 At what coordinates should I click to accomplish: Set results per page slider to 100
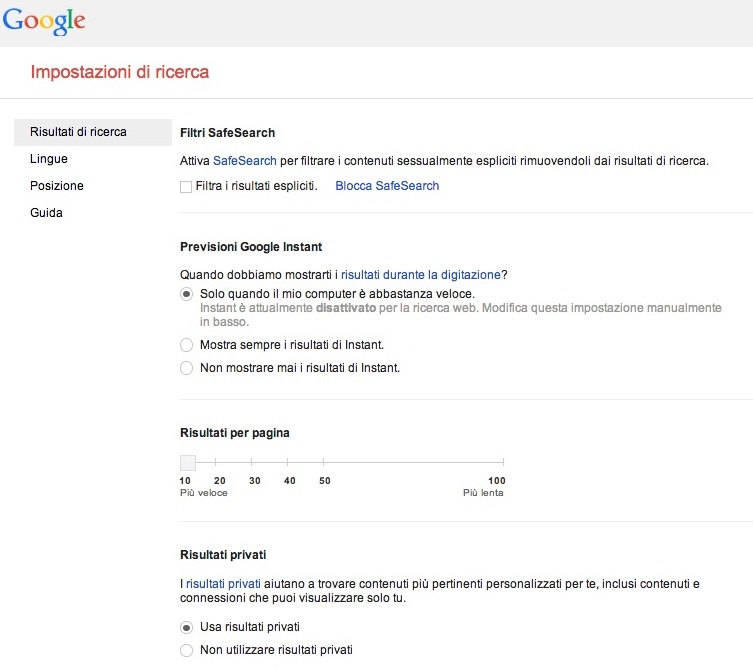[x=503, y=462]
